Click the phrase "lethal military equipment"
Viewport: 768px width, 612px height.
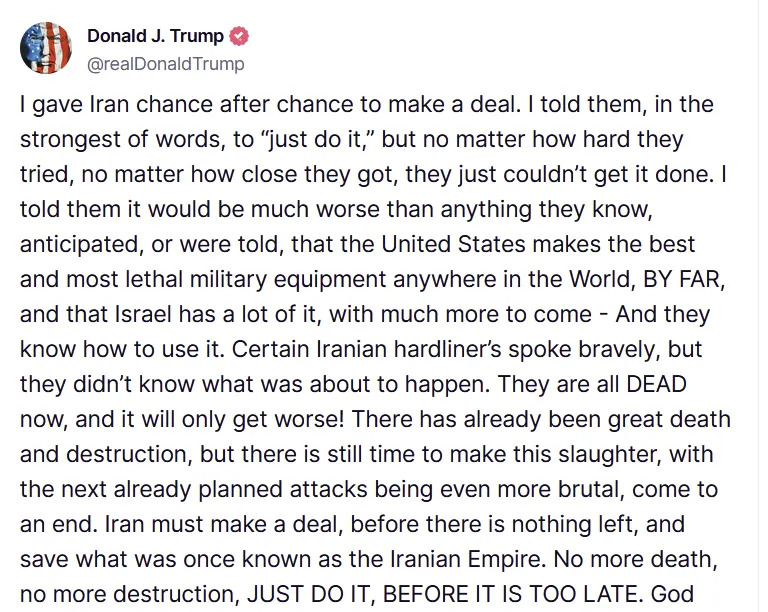(256, 280)
